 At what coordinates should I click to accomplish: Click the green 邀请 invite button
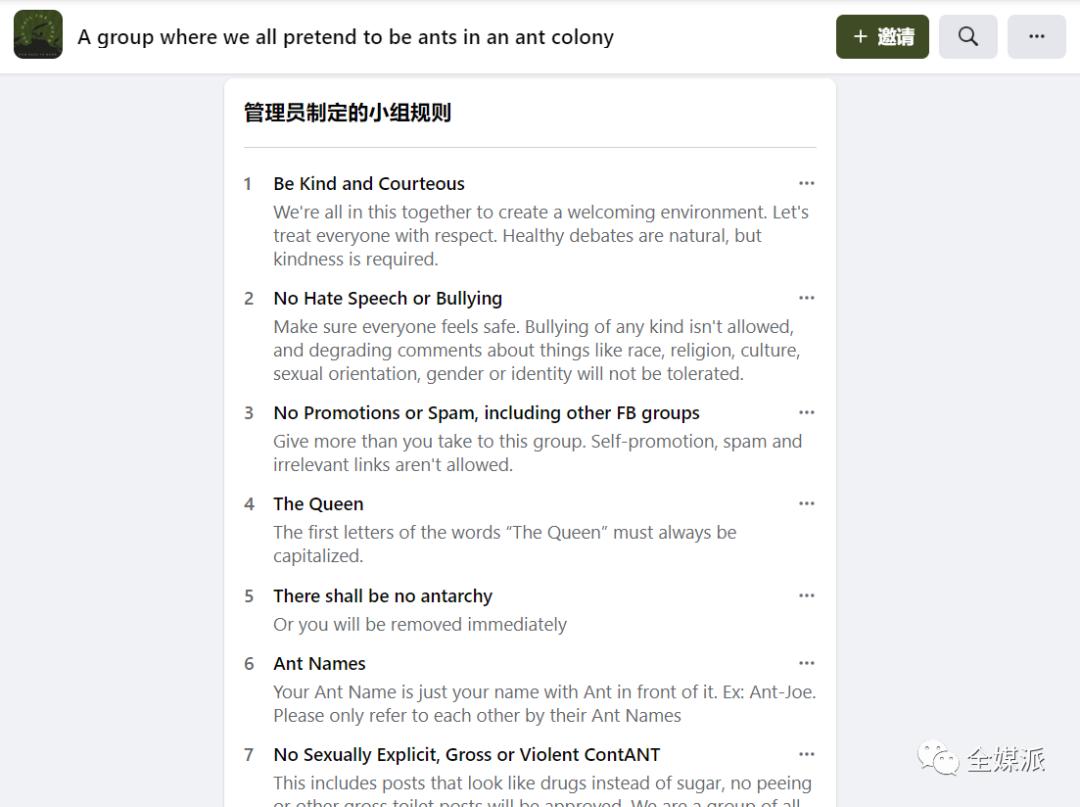pos(882,37)
